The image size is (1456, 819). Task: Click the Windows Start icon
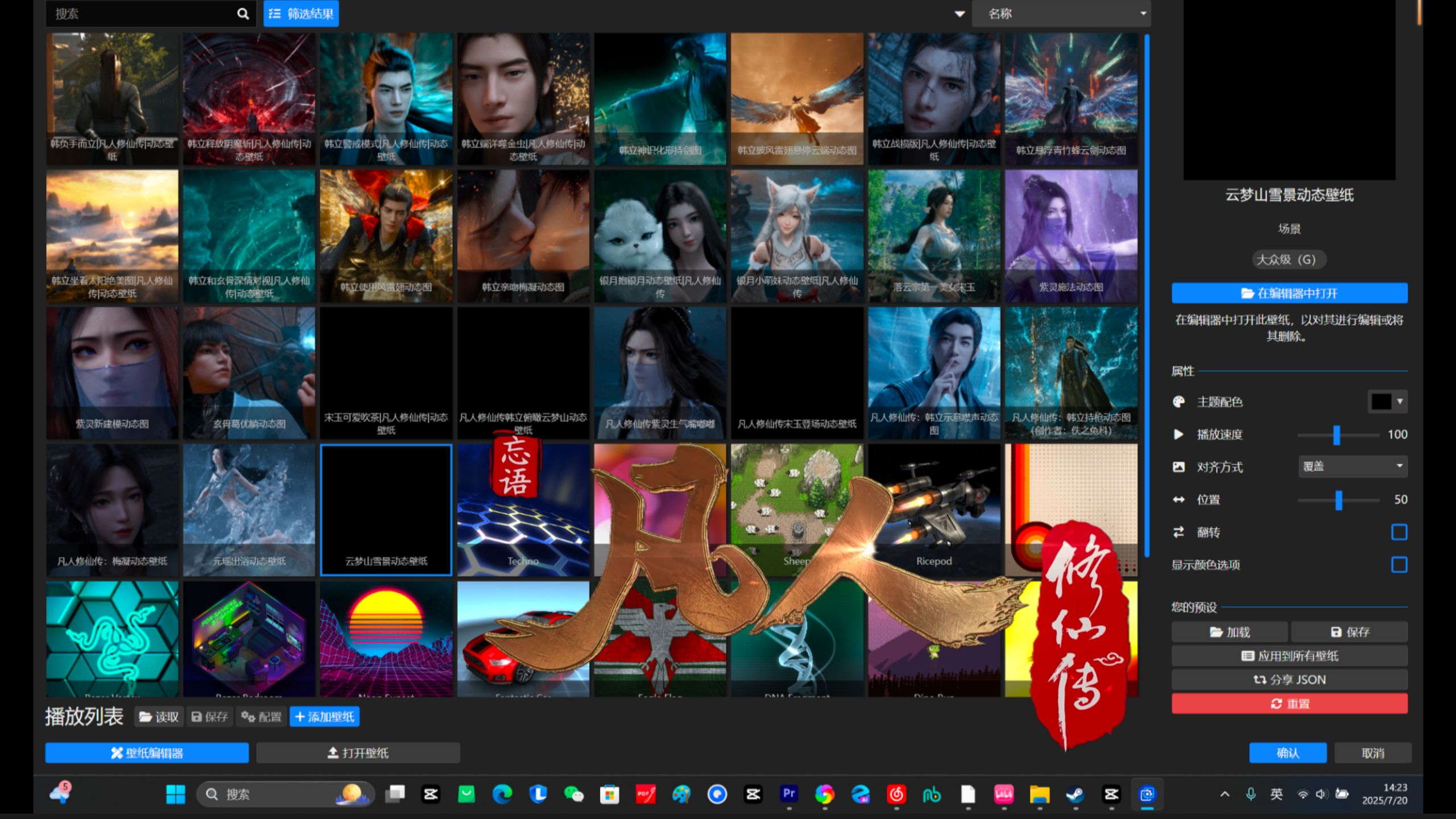tap(175, 794)
